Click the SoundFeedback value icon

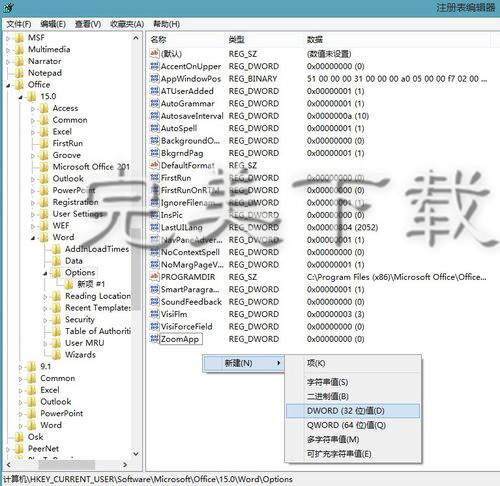click(x=154, y=302)
